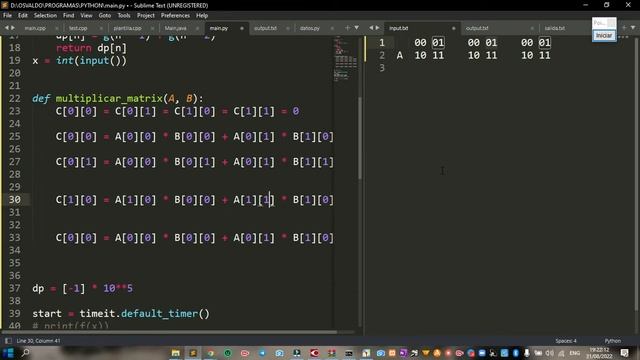
Task: Click the Iniciar button
Action: (x=604, y=36)
